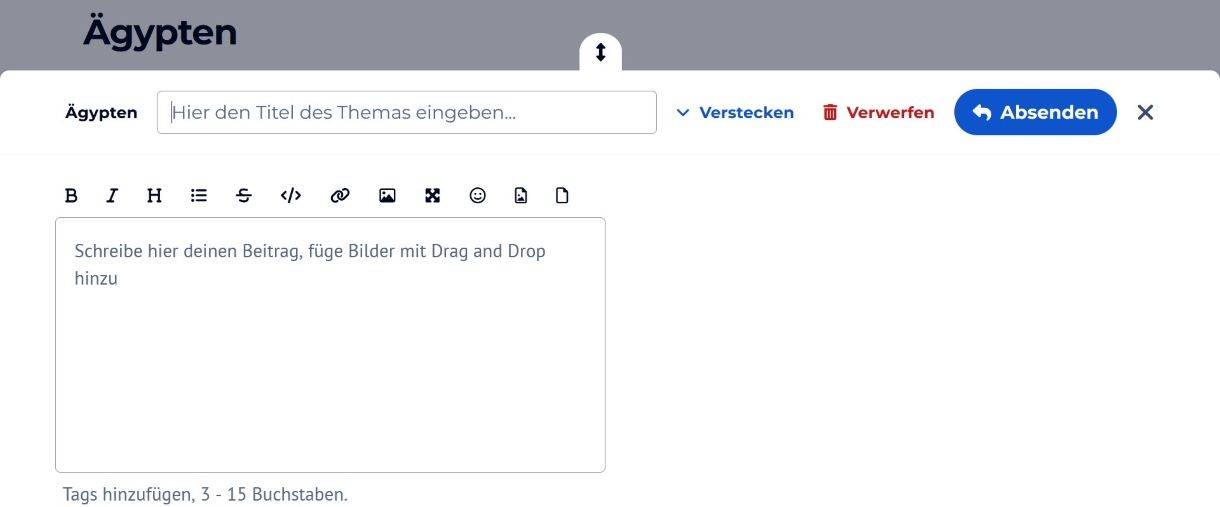Submit the topic with Absenden
This screenshot has width=1220, height=507.
[x=1035, y=112]
